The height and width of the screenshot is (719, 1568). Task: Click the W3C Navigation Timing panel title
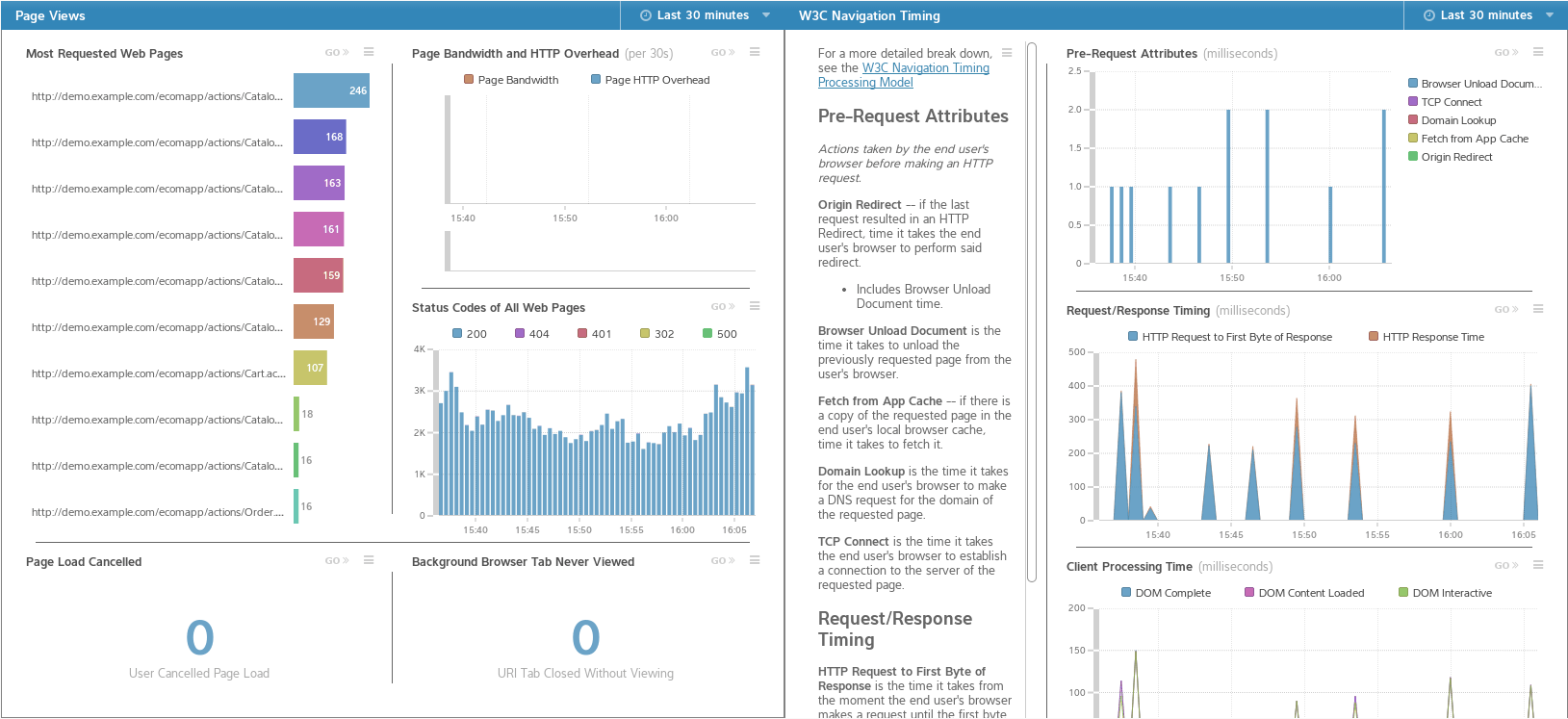[869, 15]
